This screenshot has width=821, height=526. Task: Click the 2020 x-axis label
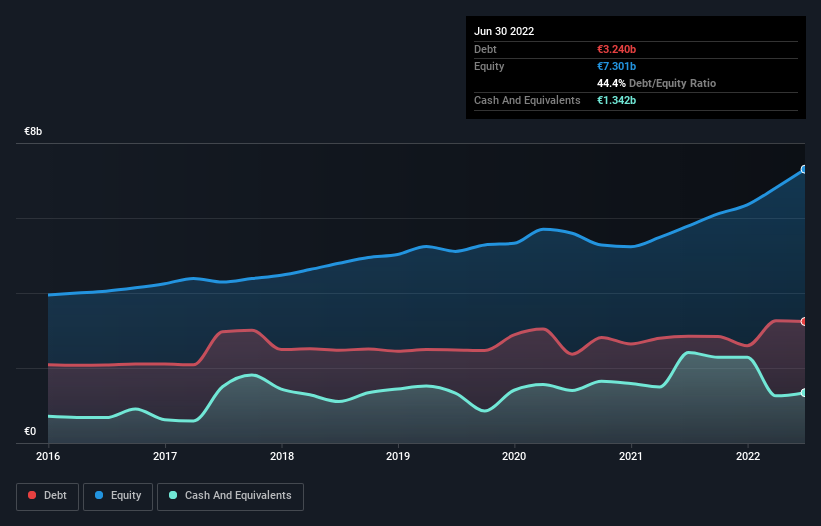coord(514,456)
